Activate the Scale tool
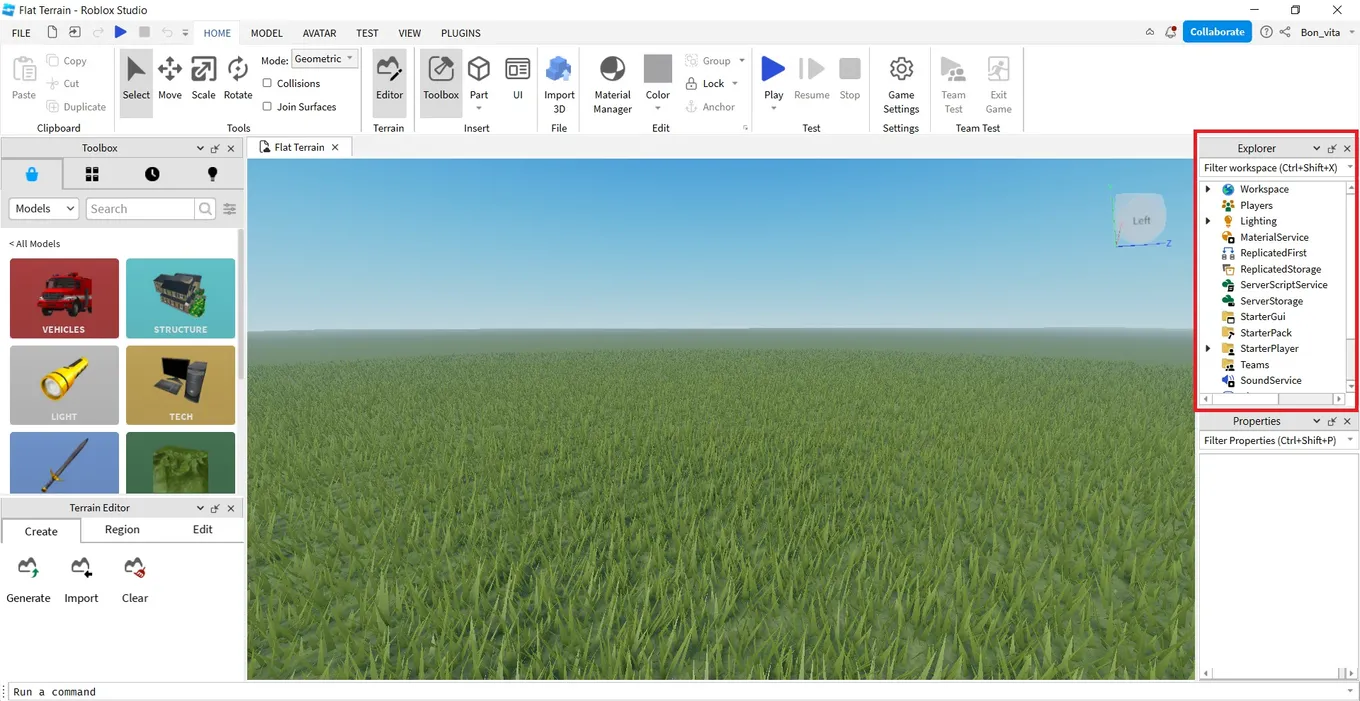The width and height of the screenshot is (1360, 701). click(203, 79)
